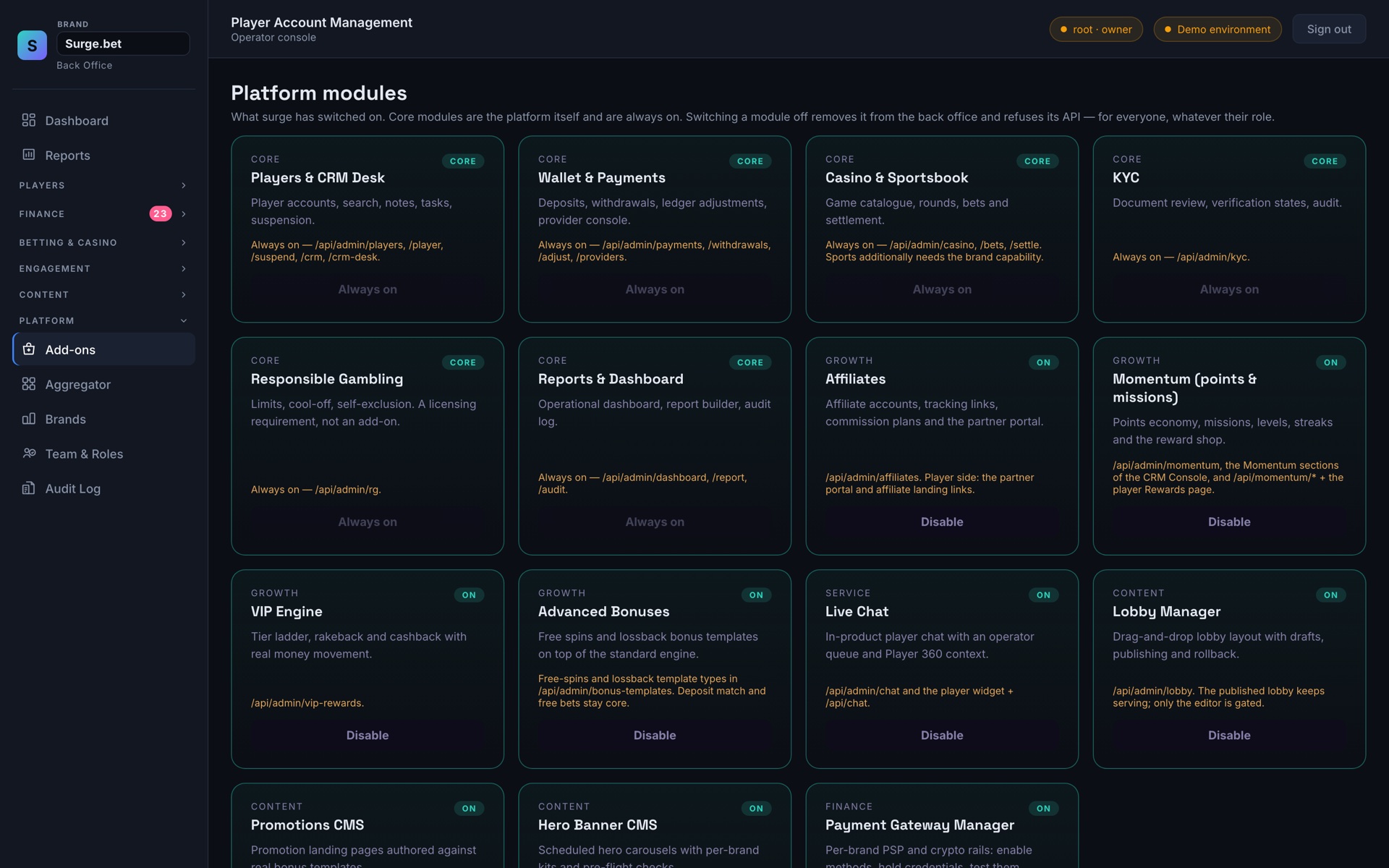Screen dimensions: 1389x868
Task: Click the Hero Banner CMS card title
Action: coord(598,825)
